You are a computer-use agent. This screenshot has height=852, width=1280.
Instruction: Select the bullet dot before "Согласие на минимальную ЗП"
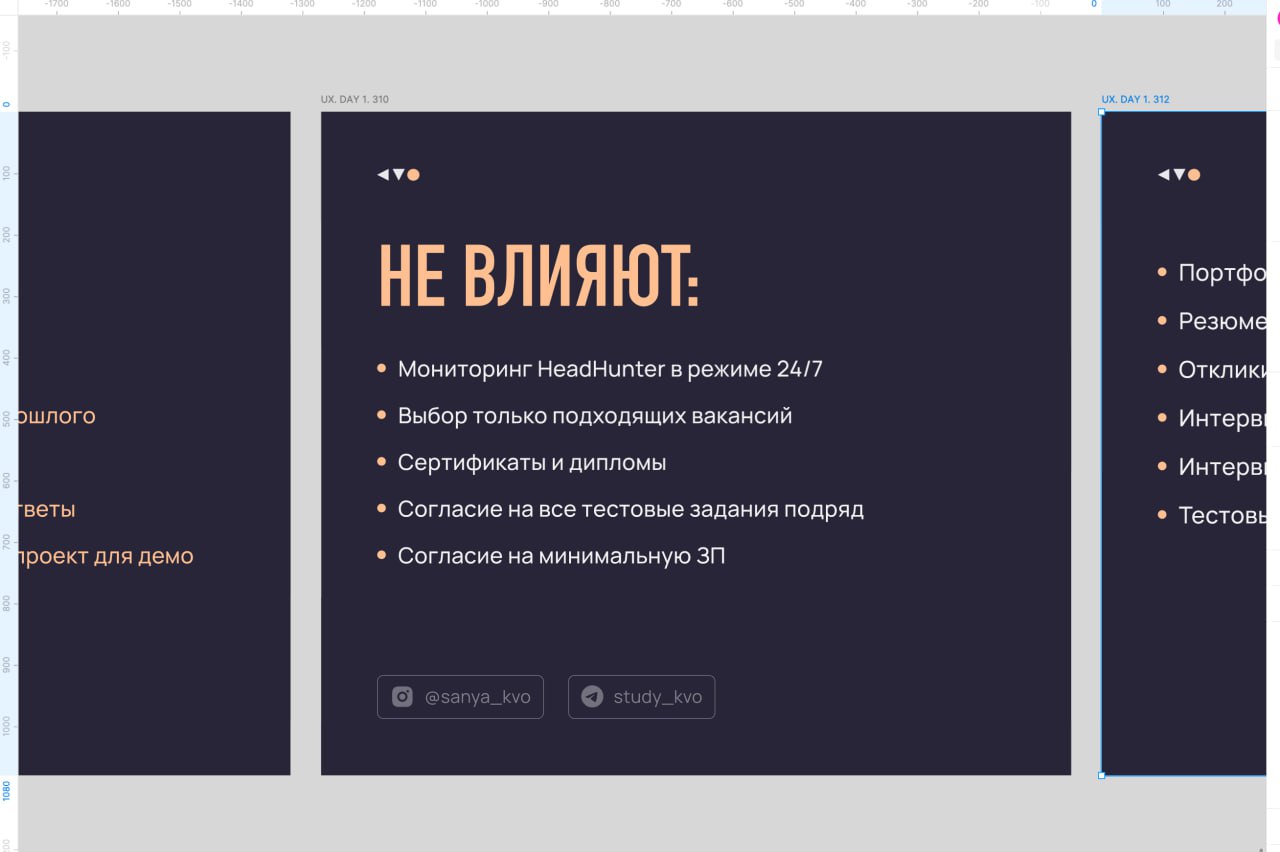click(x=381, y=555)
